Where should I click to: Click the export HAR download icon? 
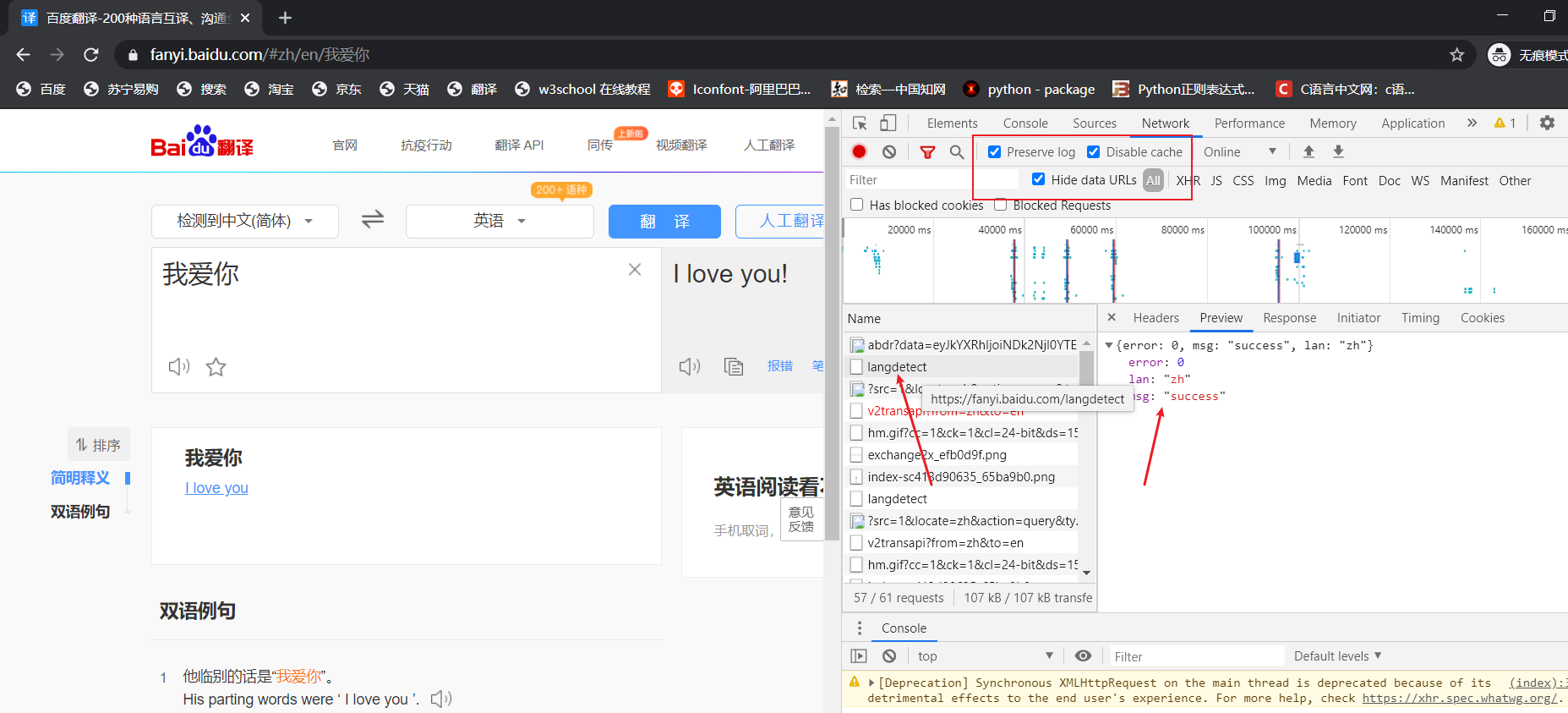pyautogui.click(x=1338, y=151)
